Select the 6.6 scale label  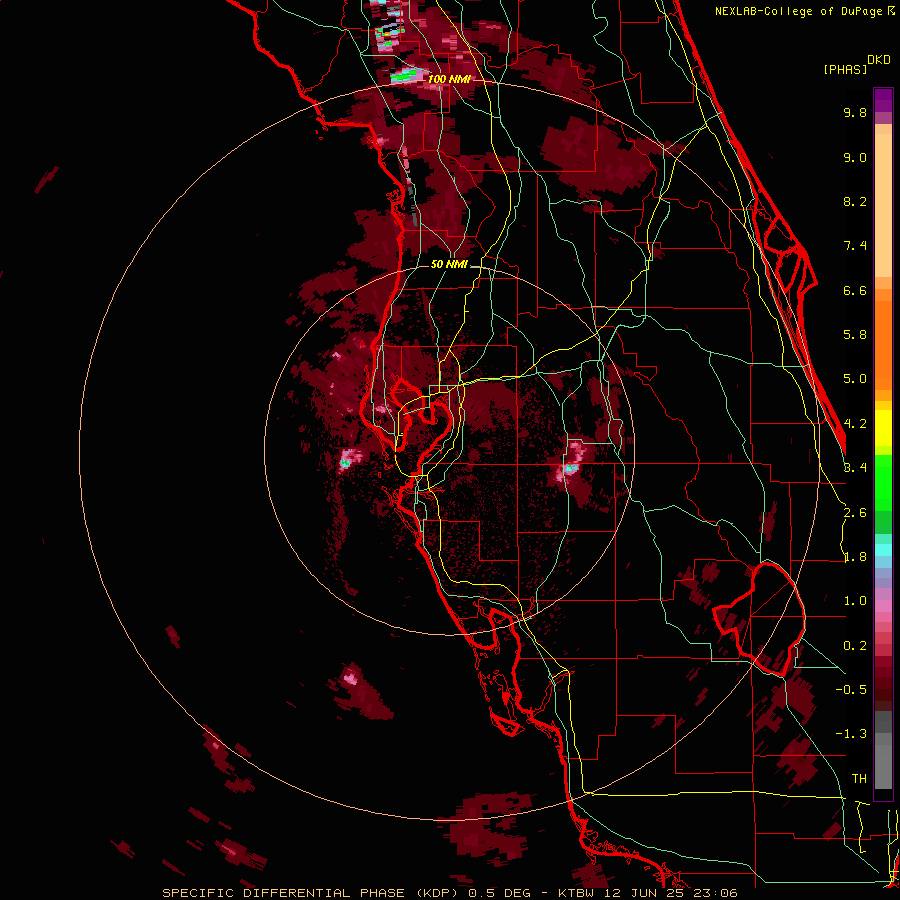click(x=855, y=290)
